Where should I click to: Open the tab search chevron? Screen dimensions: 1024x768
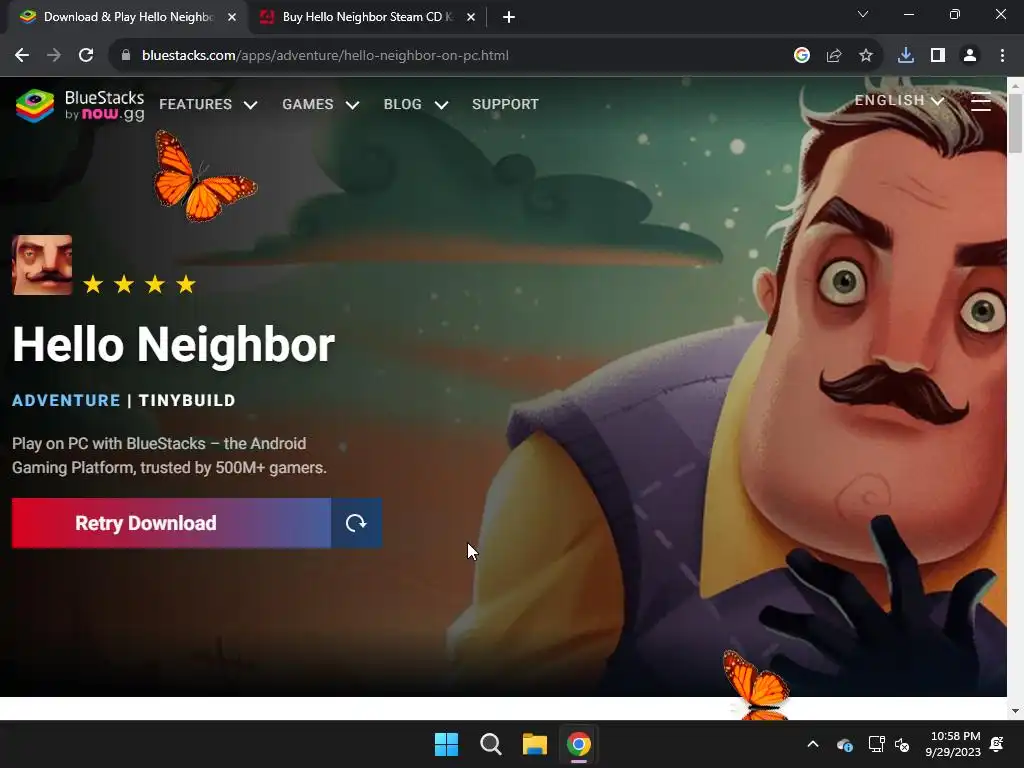[863, 14]
